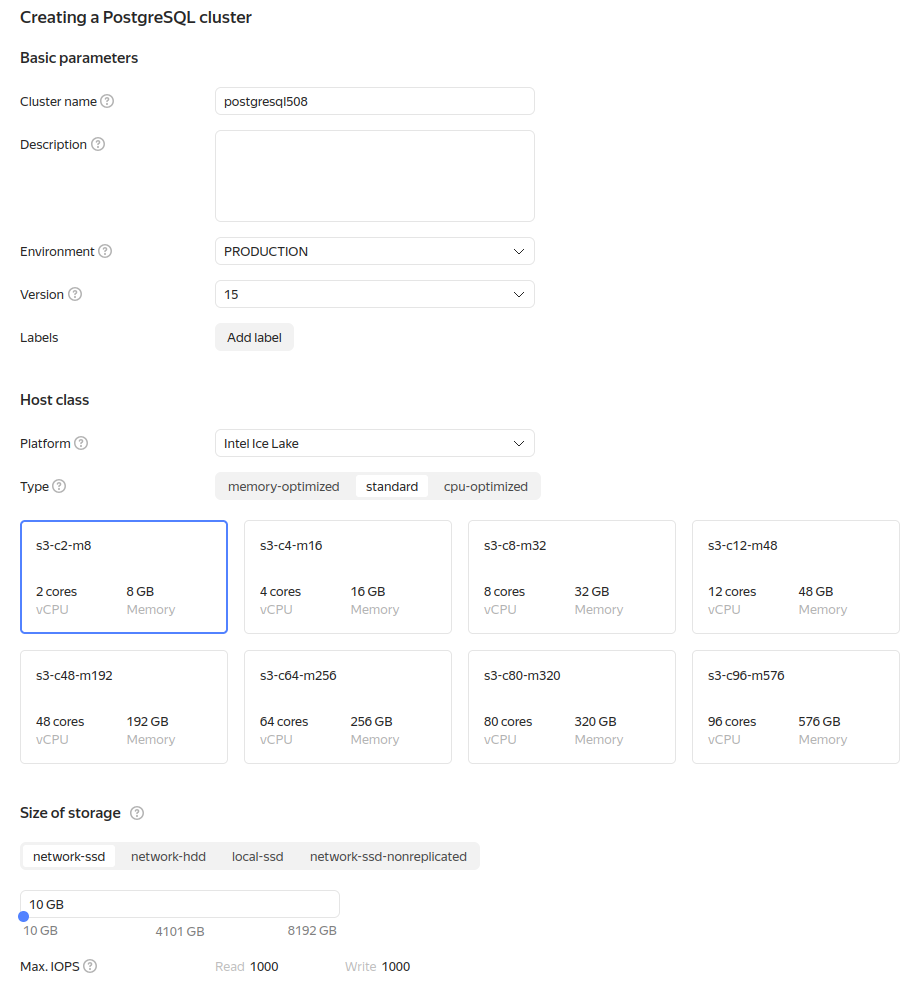The height and width of the screenshot is (991, 903).
Task: Switch type to memory-optimized
Action: tap(283, 486)
